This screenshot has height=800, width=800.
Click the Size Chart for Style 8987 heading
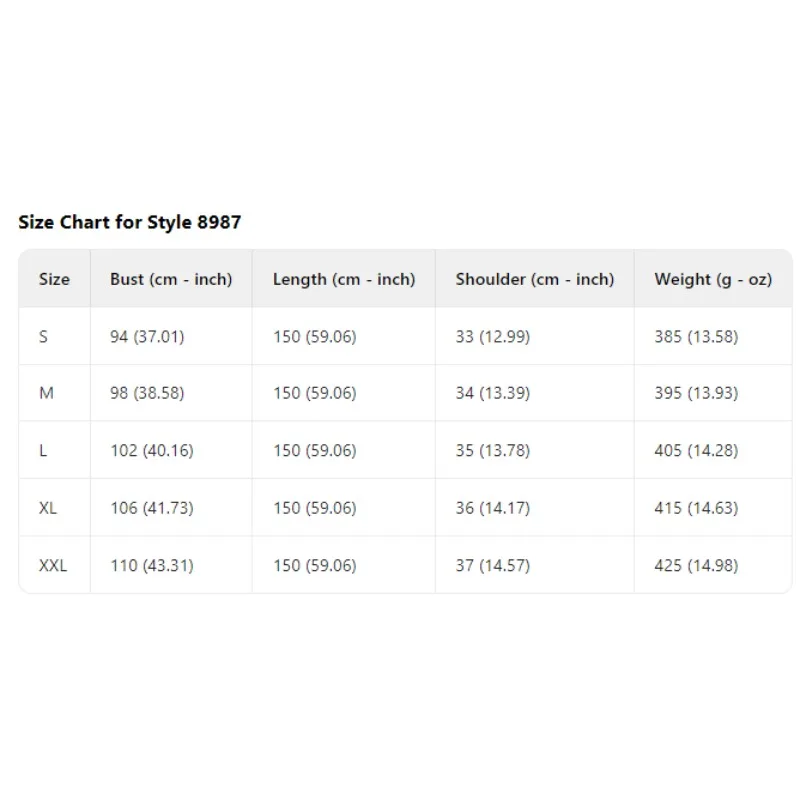pos(130,222)
